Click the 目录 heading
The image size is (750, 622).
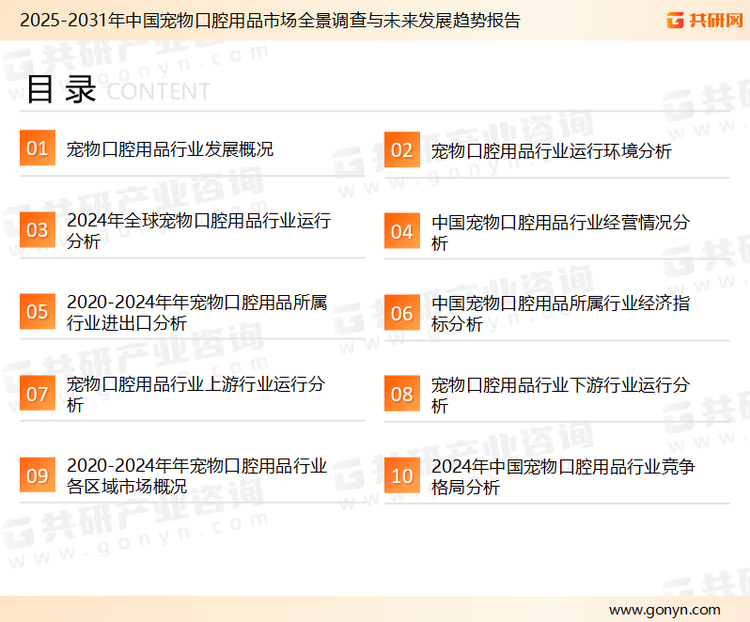pos(61,89)
